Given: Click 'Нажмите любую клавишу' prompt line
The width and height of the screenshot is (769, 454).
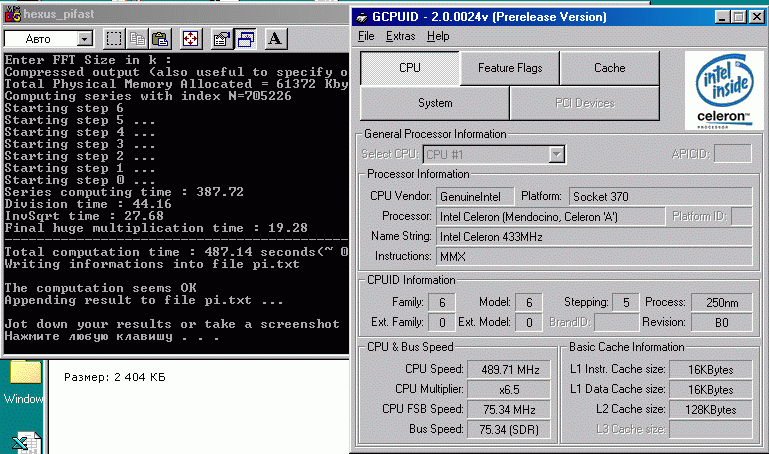Looking at the screenshot, I should (x=112, y=336).
